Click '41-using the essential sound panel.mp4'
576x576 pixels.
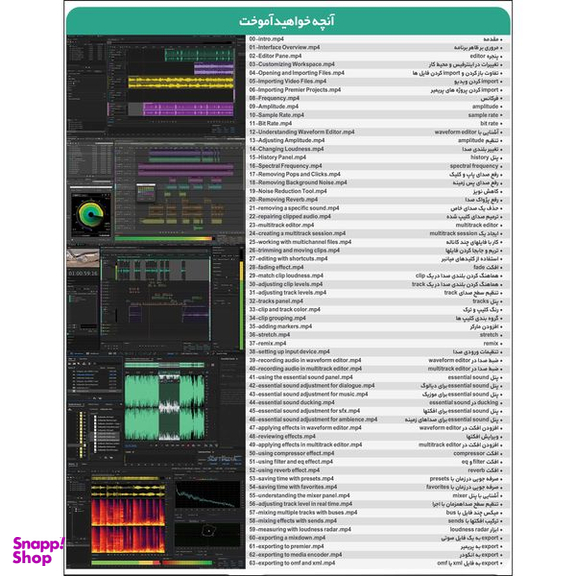[301, 377]
